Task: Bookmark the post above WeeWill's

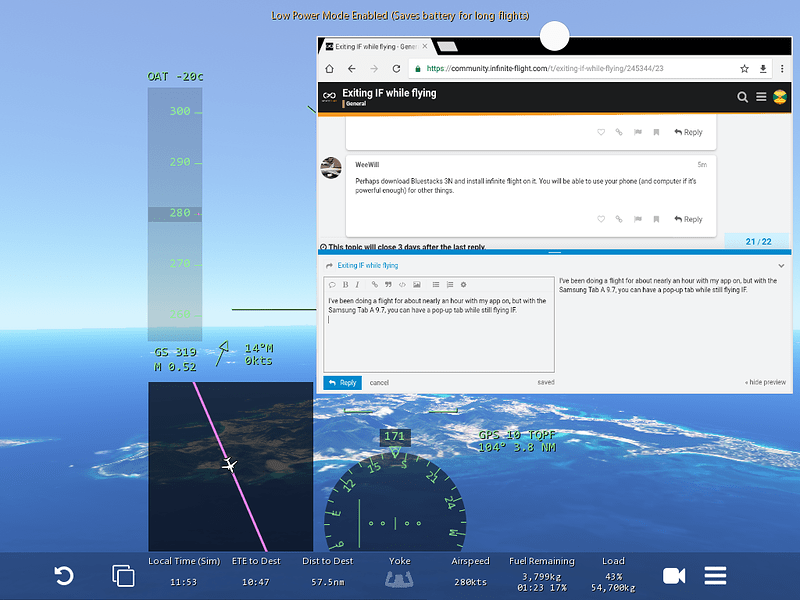Action: [656, 132]
